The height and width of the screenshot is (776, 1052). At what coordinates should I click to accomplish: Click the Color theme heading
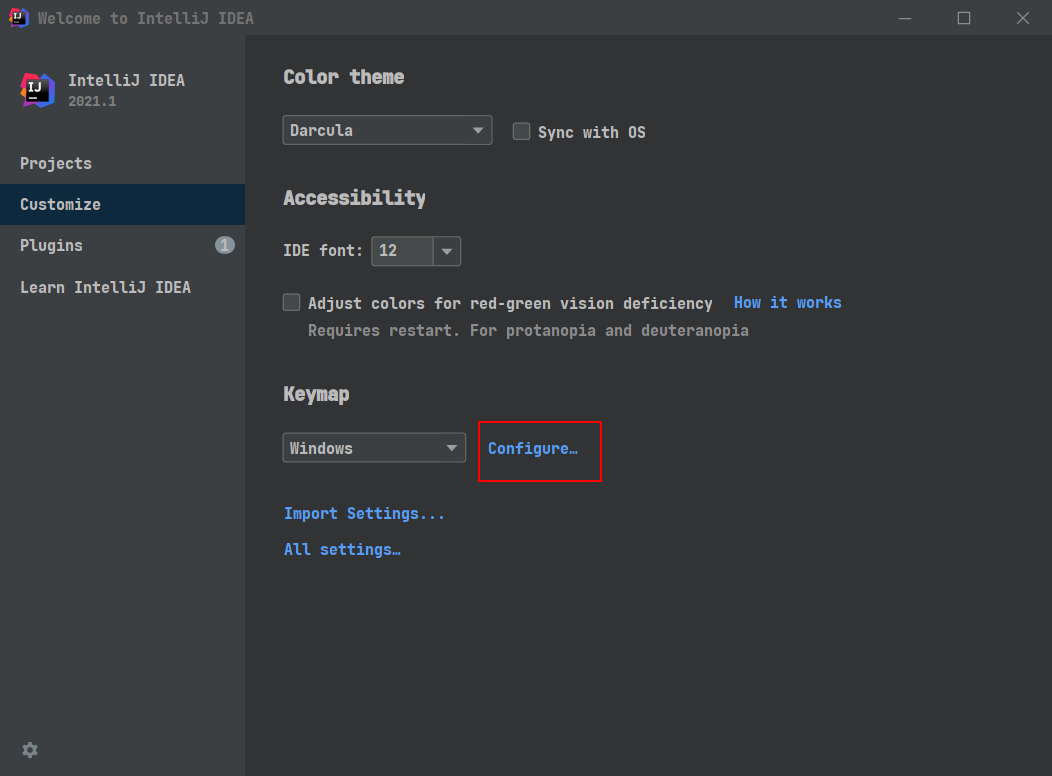tap(344, 77)
